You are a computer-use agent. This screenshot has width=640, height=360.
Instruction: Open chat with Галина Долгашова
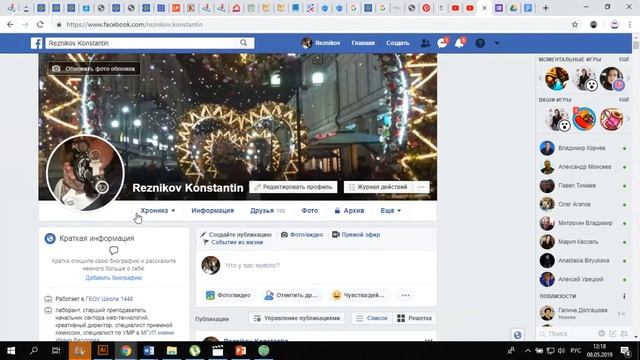click(x=583, y=313)
